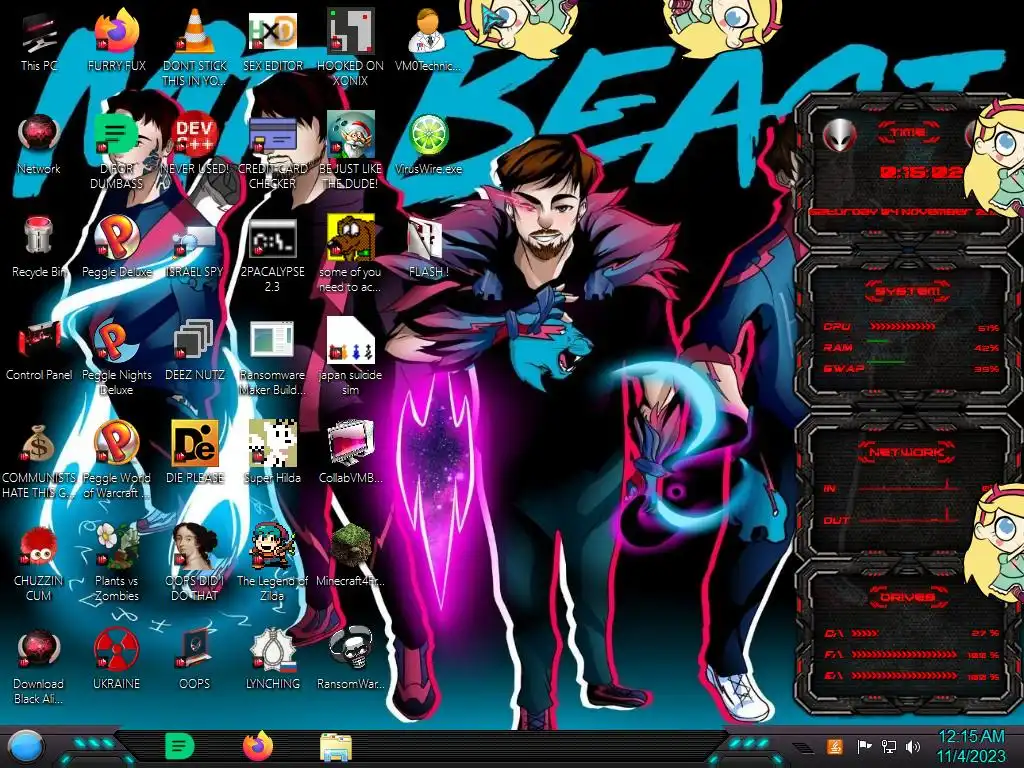Click the Alienware head in the widget

click(x=840, y=136)
